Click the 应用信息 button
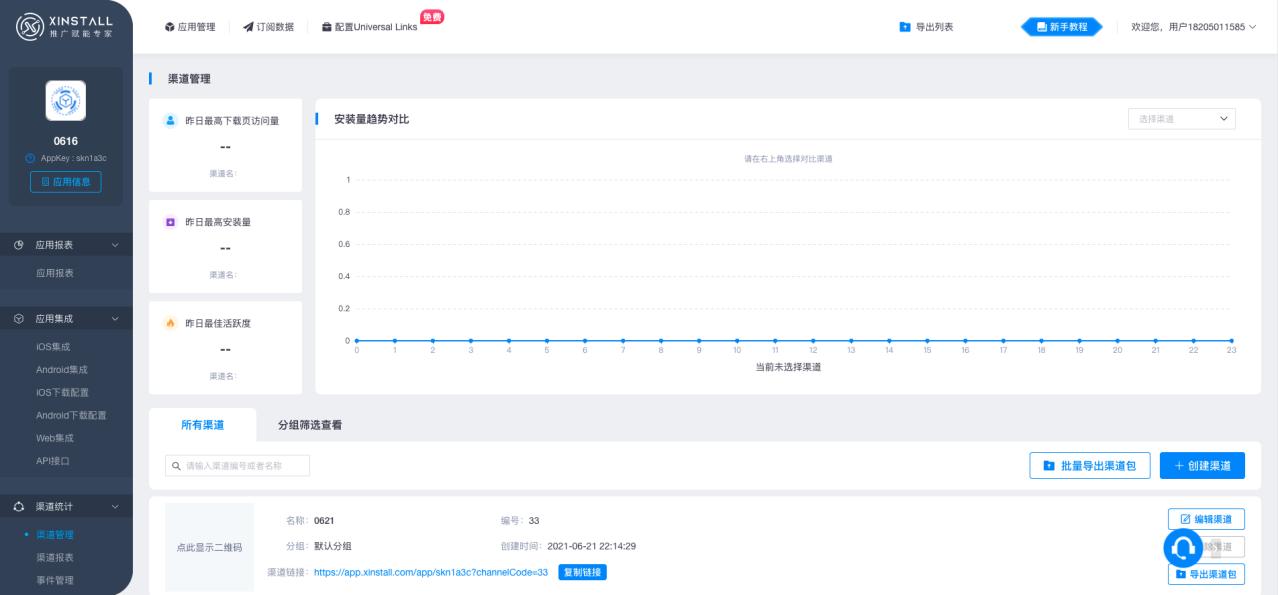This screenshot has width=1278, height=595. 65,182
